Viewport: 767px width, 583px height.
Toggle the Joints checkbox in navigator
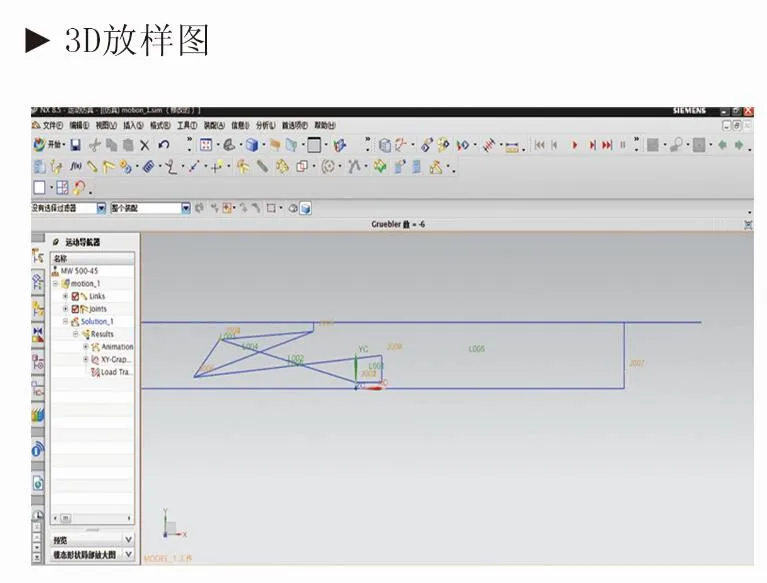(x=75, y=309)
